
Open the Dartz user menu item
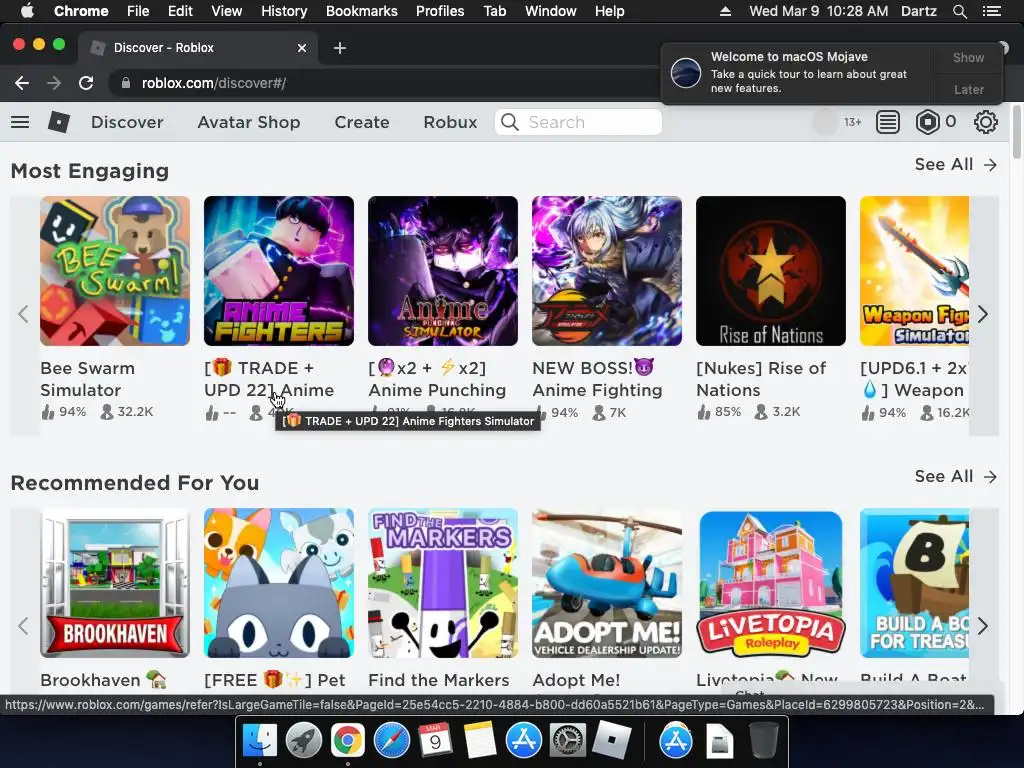pyautogui.click(x=919, y=11)
